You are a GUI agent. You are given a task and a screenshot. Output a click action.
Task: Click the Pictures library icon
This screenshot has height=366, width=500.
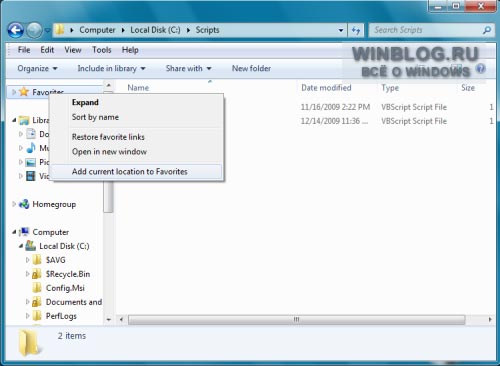click(31, 162)
